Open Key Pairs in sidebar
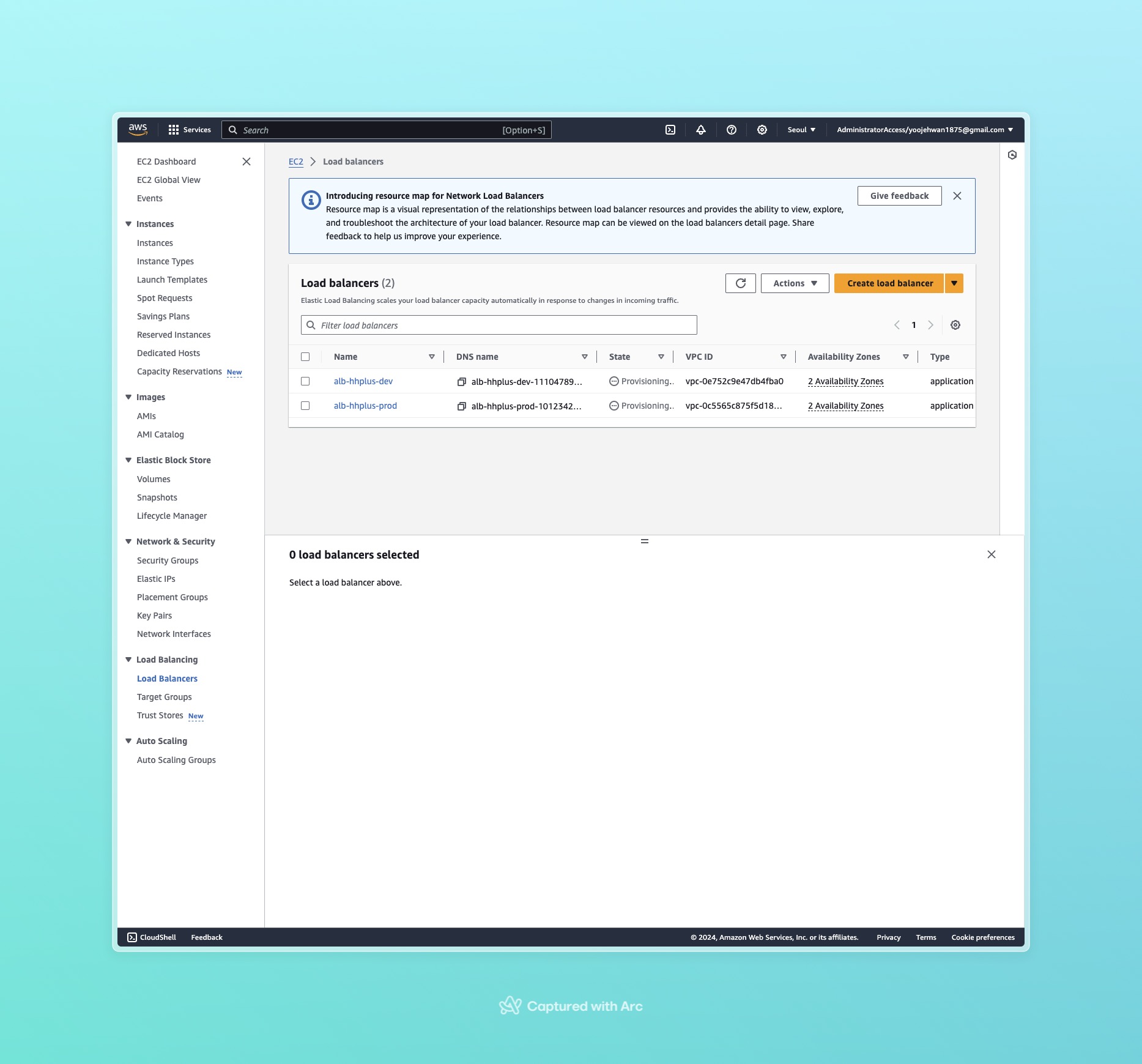Image resolution: width=1142 pixels, height=1064 pixels. coord(154,616)
